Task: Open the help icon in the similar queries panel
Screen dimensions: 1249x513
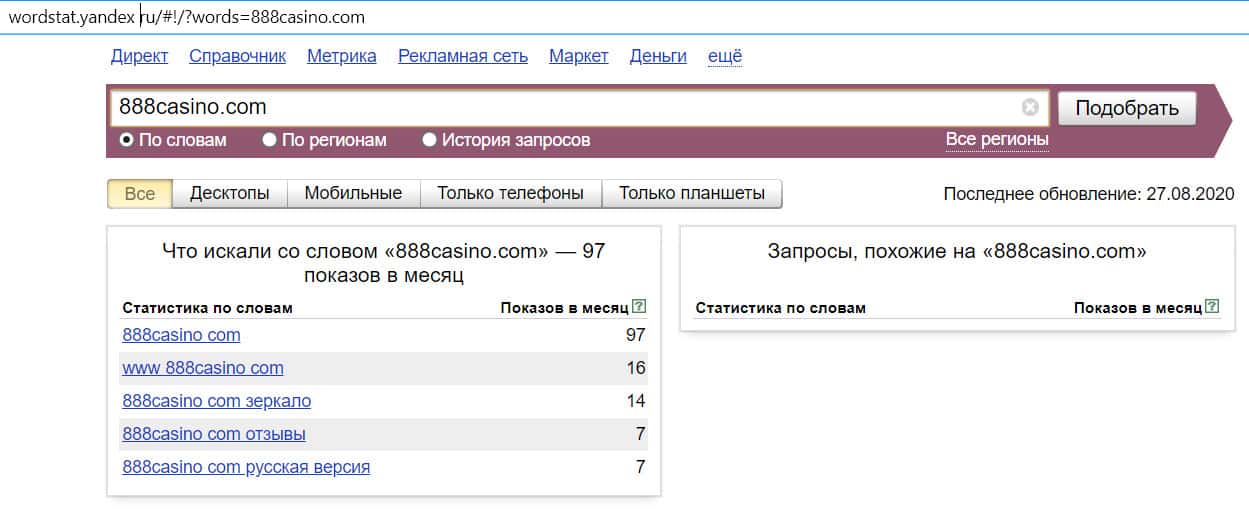Action: click(1213, 307)
